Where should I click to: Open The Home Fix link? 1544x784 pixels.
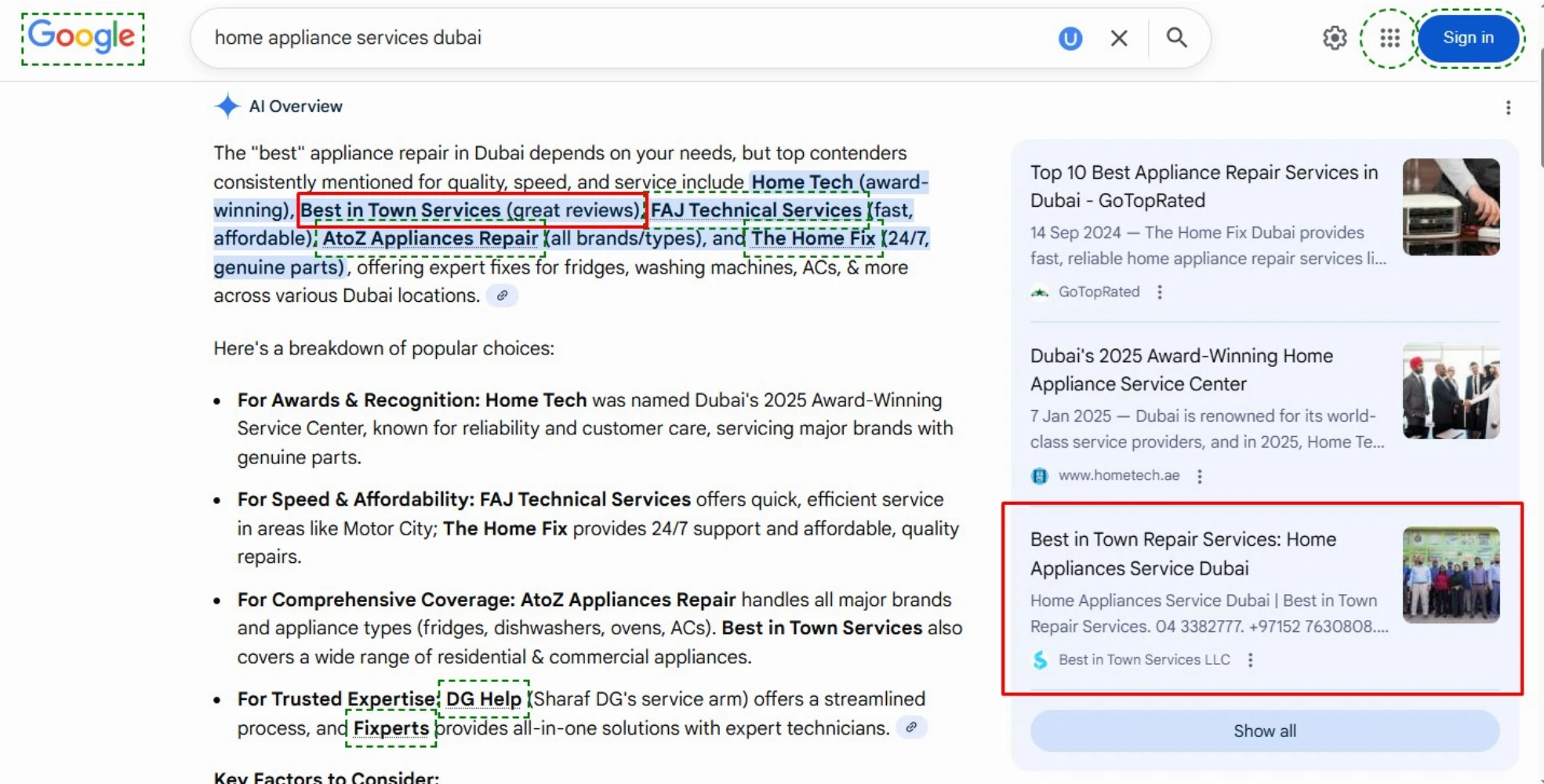click(x=813, y=238)
